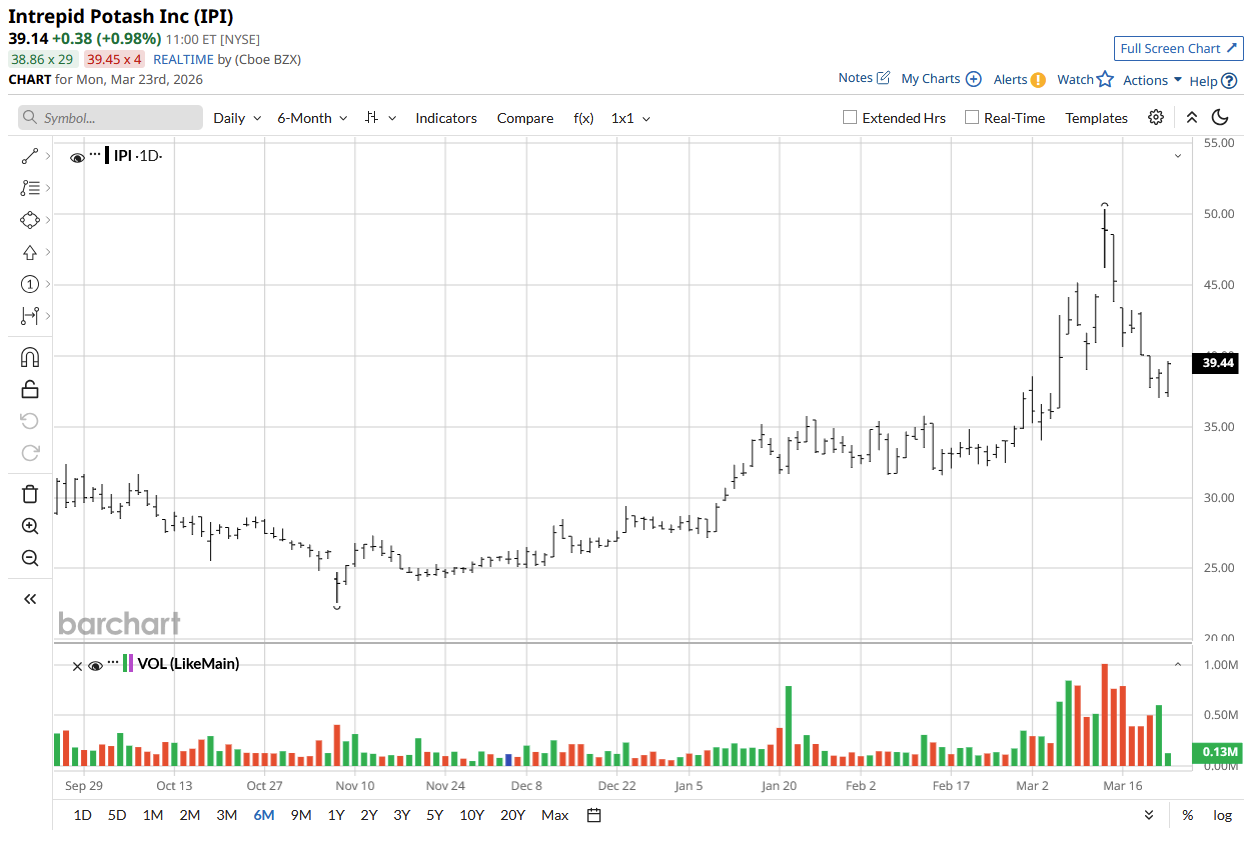
Task: Collapse the left drawing toolbar
Action: coord(30,599)
